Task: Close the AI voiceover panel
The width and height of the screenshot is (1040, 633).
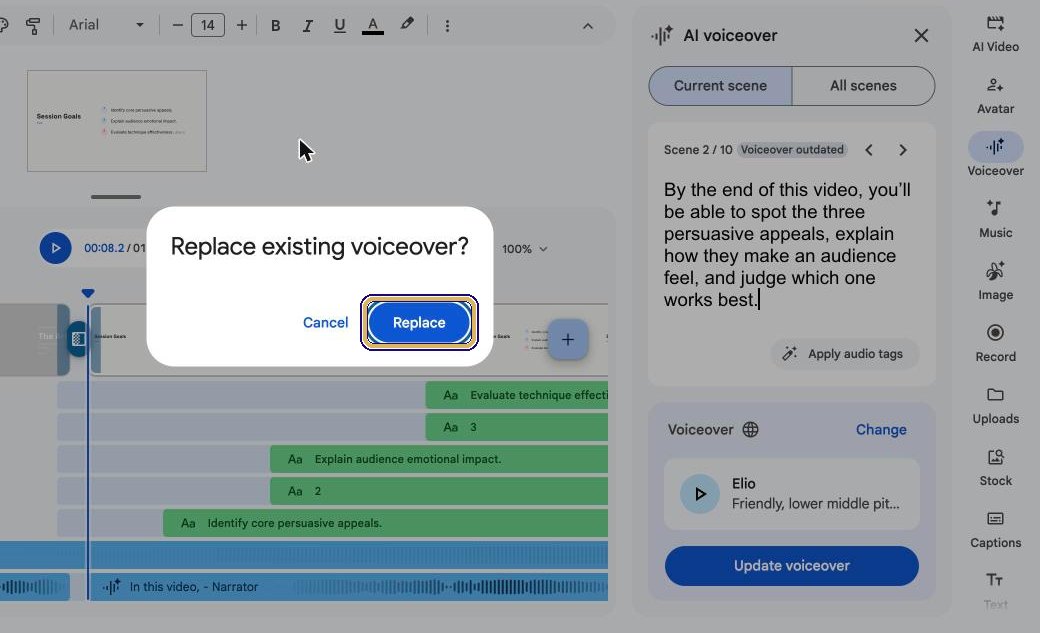Action: coord(921,36)
